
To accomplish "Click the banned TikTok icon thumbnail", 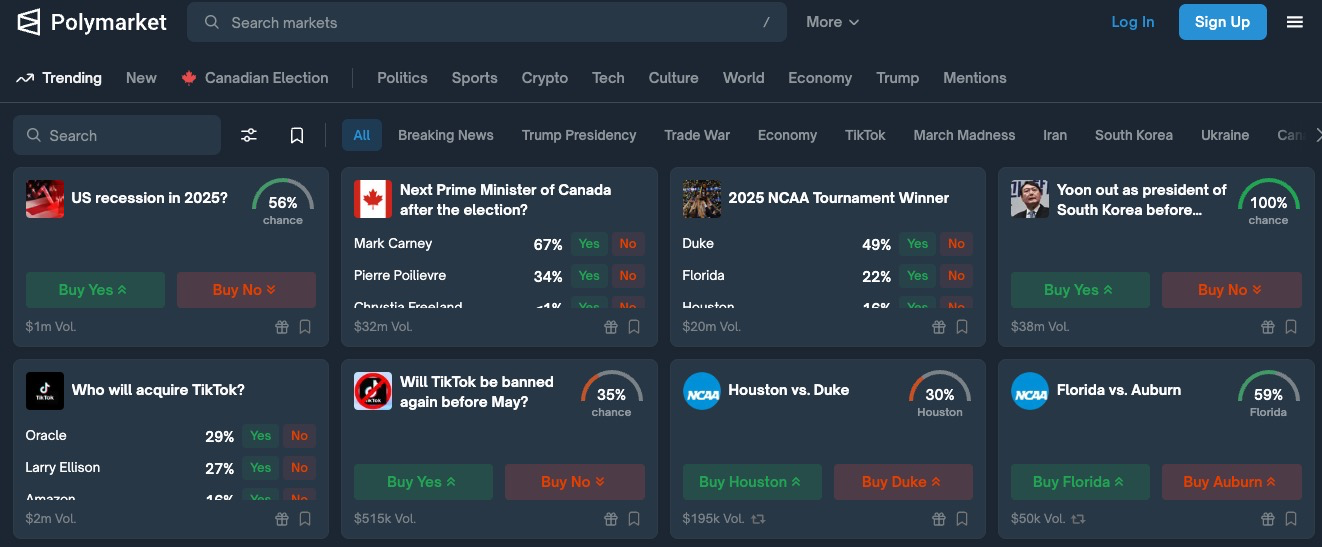I will pos(373,391).
